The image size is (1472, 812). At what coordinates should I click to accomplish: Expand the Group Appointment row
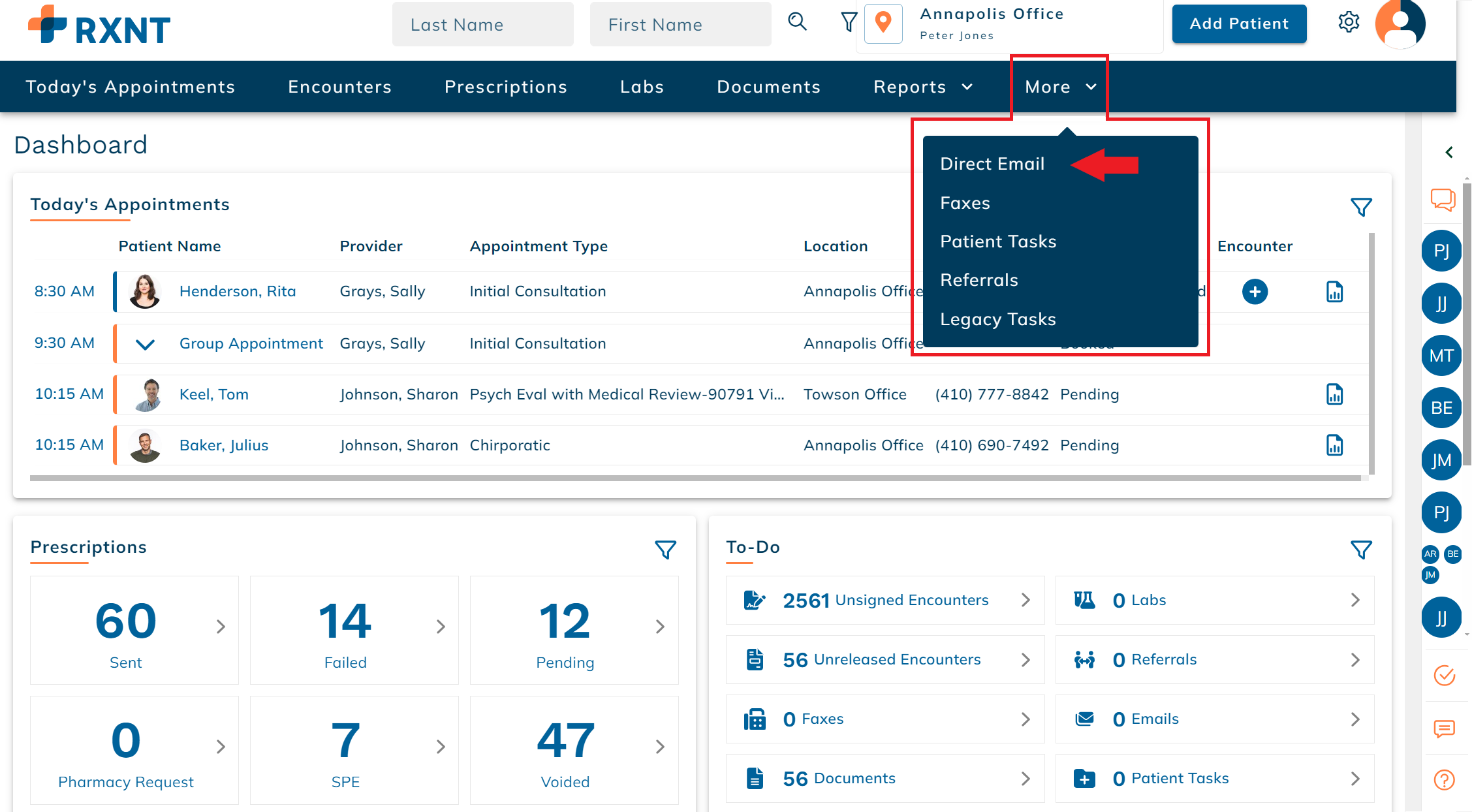point(145,344)
